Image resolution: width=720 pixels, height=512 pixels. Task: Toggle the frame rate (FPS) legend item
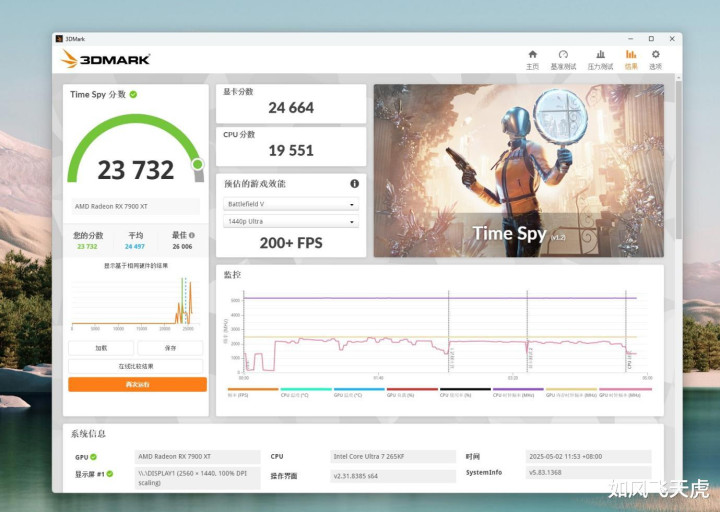coord(253,392)
